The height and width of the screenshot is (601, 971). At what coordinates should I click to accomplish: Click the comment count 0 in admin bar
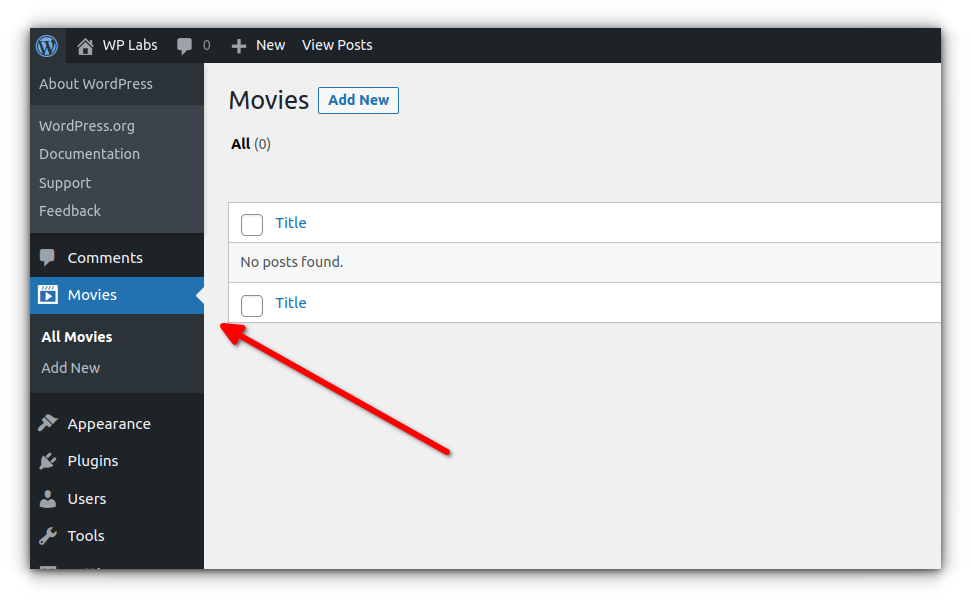point(207,45)
